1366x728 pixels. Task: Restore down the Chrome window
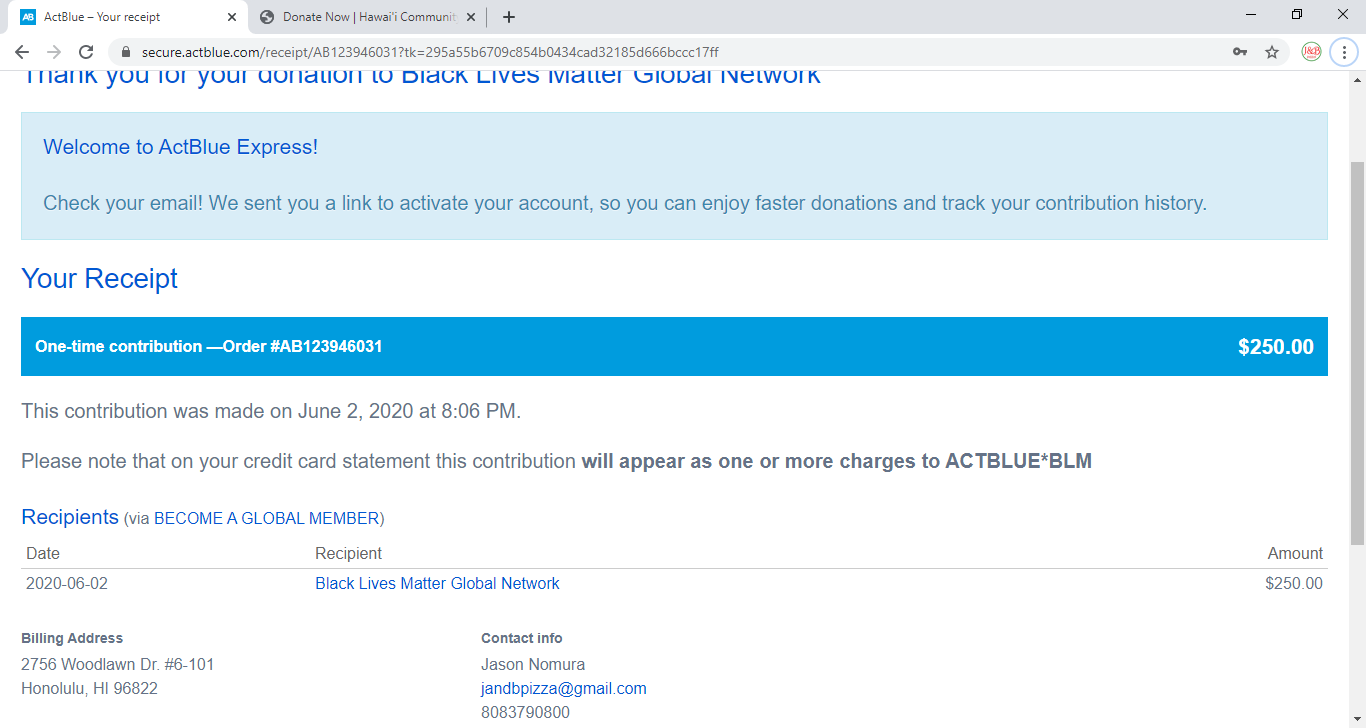click(x=1297, y=14)
